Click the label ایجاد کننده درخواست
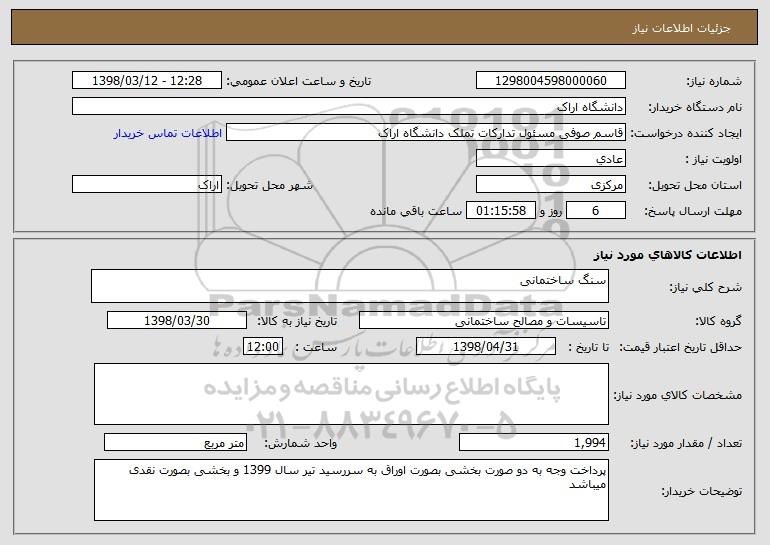 pyautogui.click(x=686, y=133)
